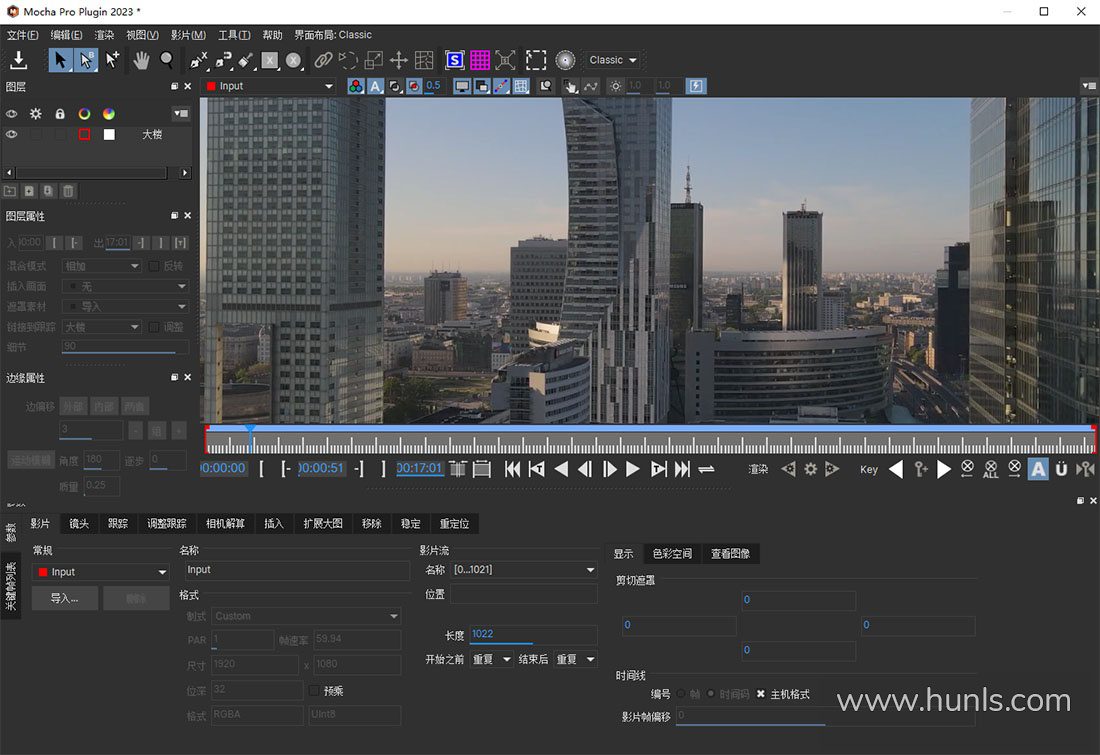Image resolution: width=1100 pixels, height=755 pixels.
Task: Click the Save project download icon
Action: tap(19, 60)
